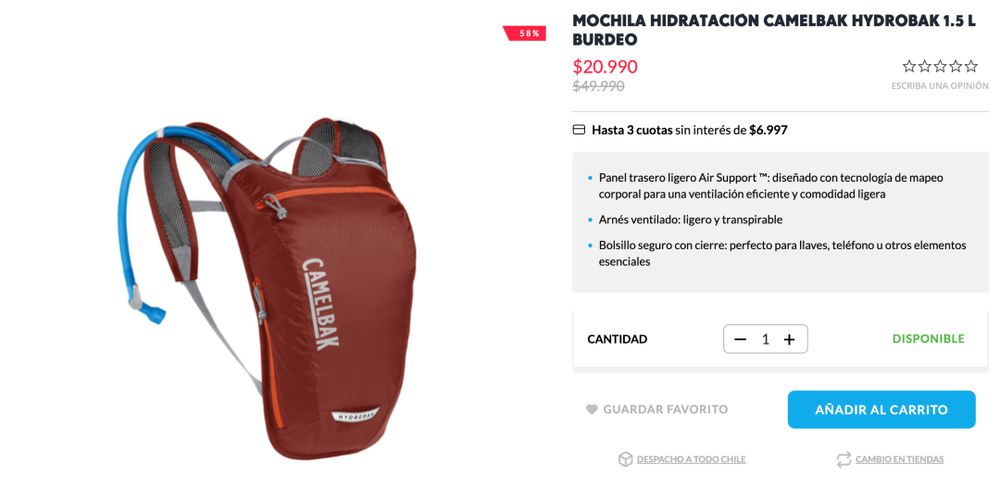
Task: Click the heart icon beside Guardar Favorito
Action: tap(591, 409)
